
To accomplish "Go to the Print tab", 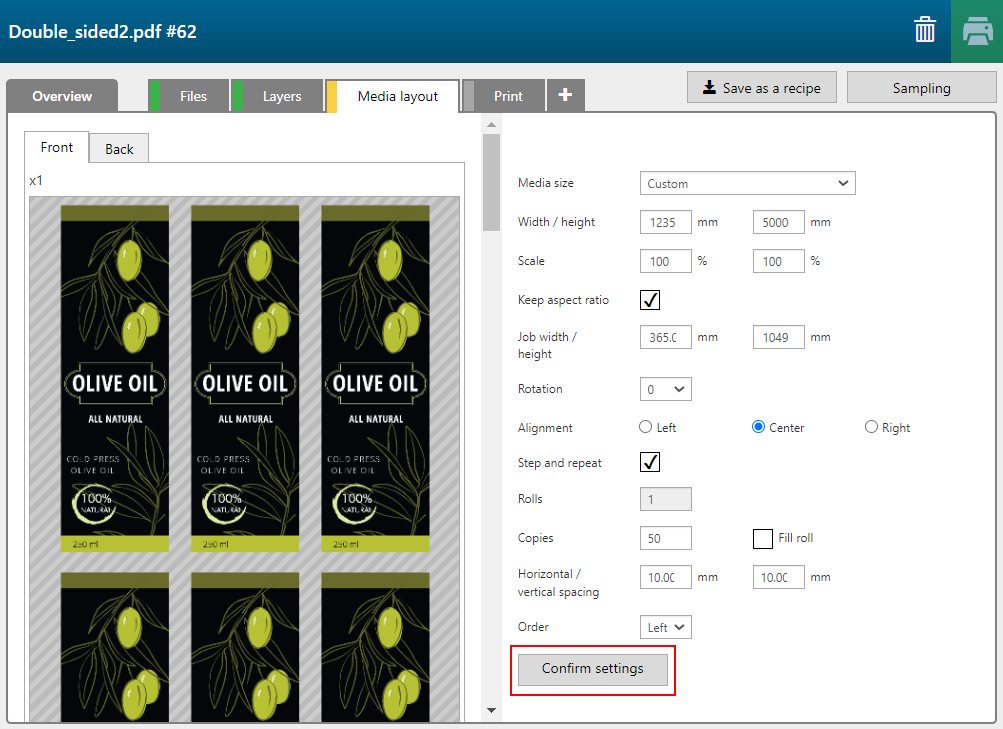I will click(508, 96).
